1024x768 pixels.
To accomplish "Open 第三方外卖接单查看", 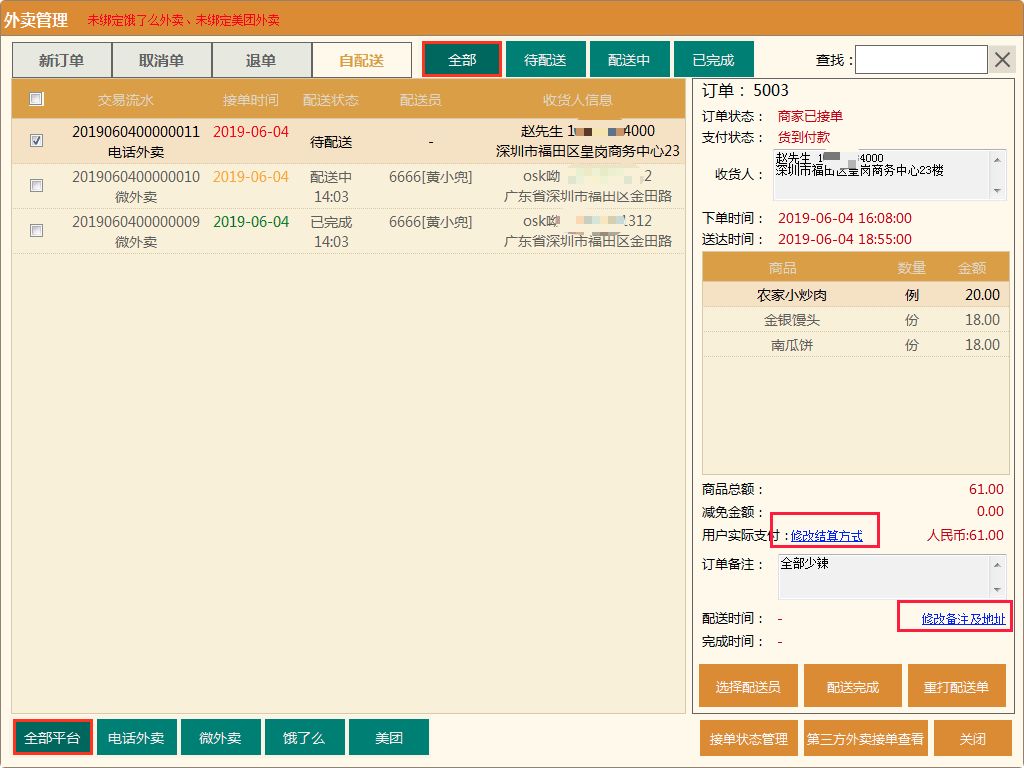I will tap(865, 739).
